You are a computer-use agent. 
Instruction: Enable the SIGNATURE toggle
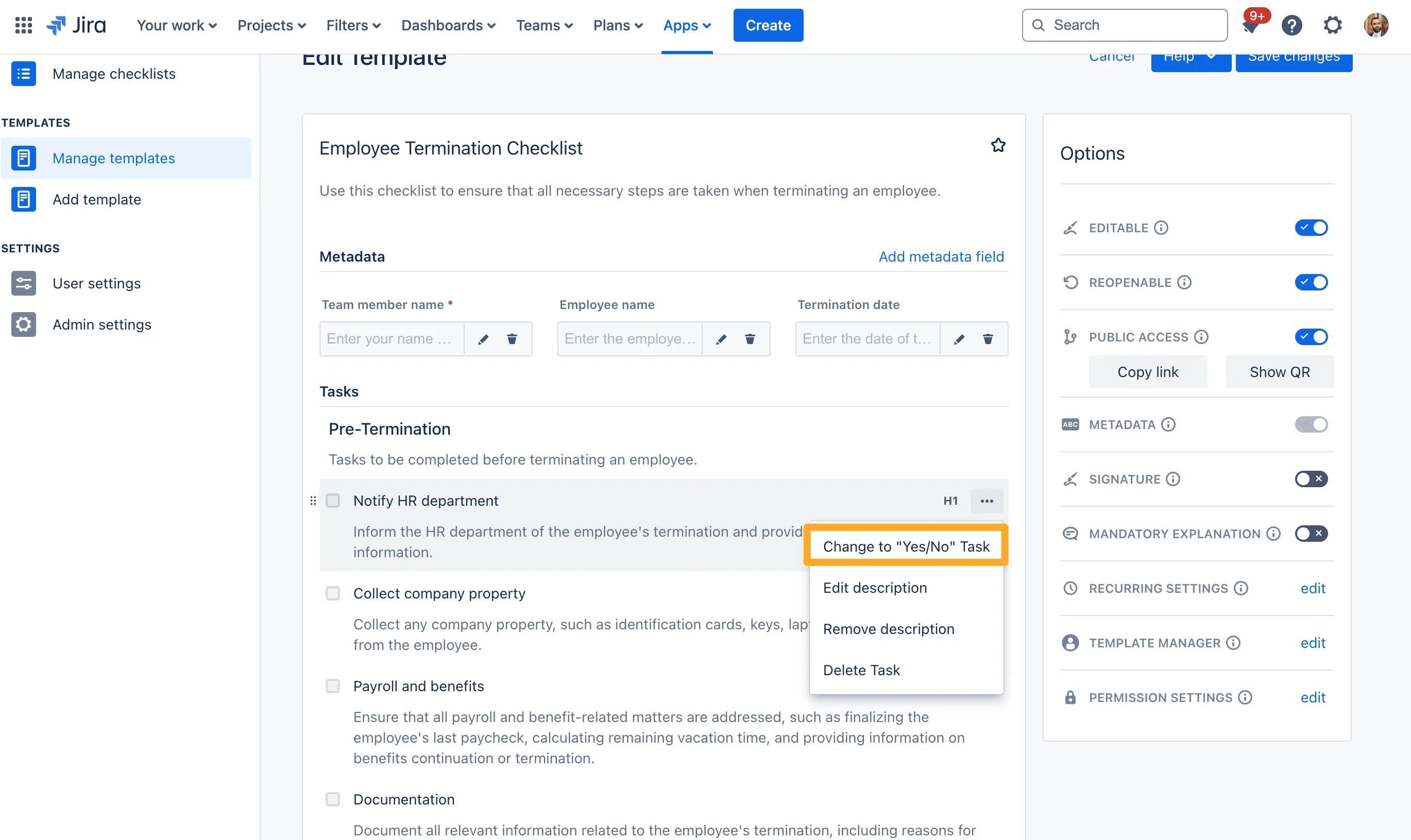click(x=1311, y=479)
